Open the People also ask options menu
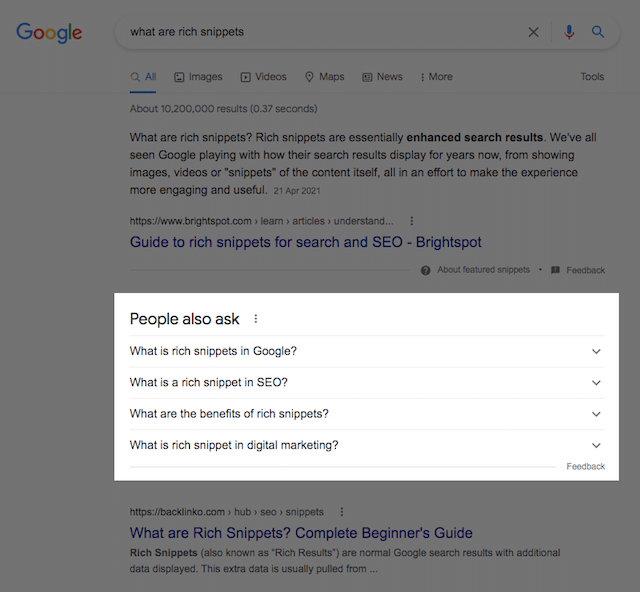This screenshot has width=640, height=592. [x=256, y=319]
